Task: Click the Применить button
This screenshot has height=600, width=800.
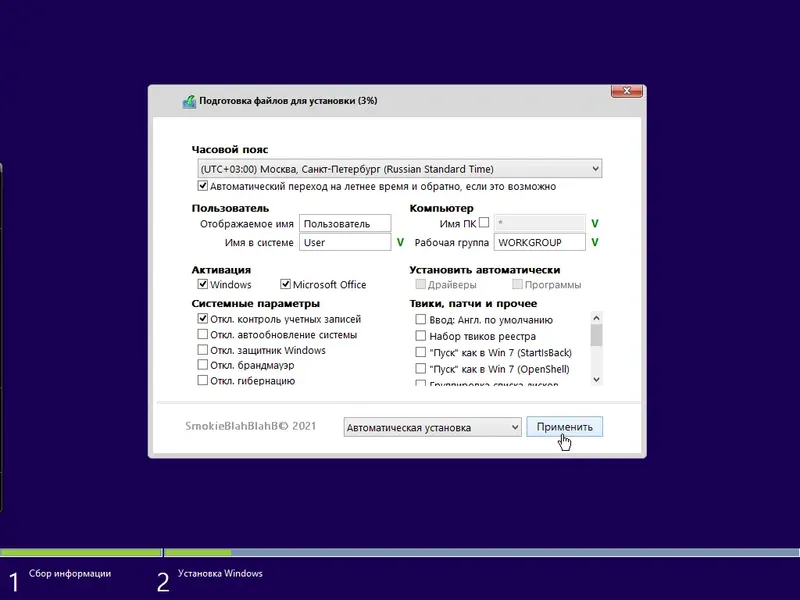Action: 564,426
